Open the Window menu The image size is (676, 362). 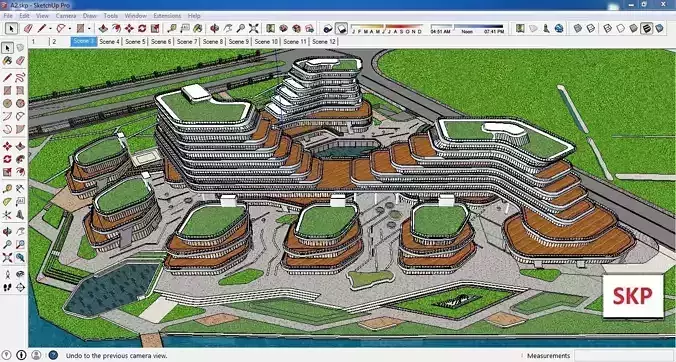(x=135, y=16)
